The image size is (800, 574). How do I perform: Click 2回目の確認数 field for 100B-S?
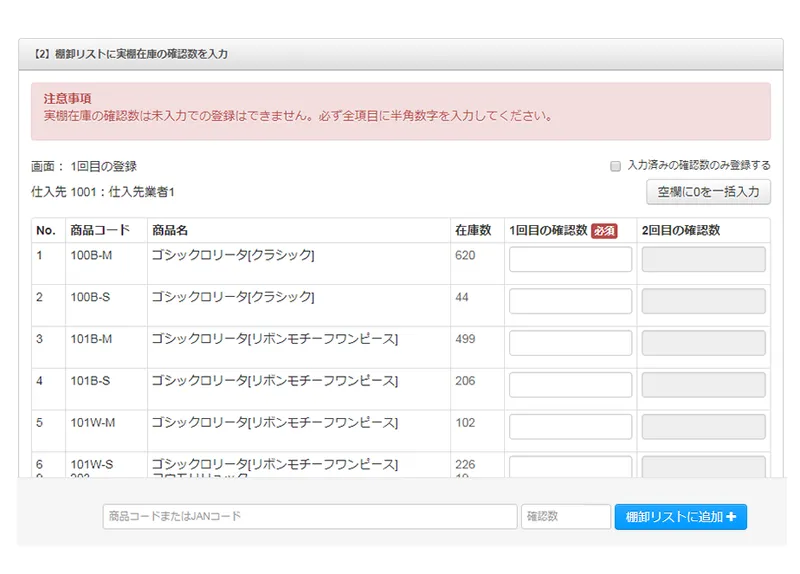click(704, 301)
